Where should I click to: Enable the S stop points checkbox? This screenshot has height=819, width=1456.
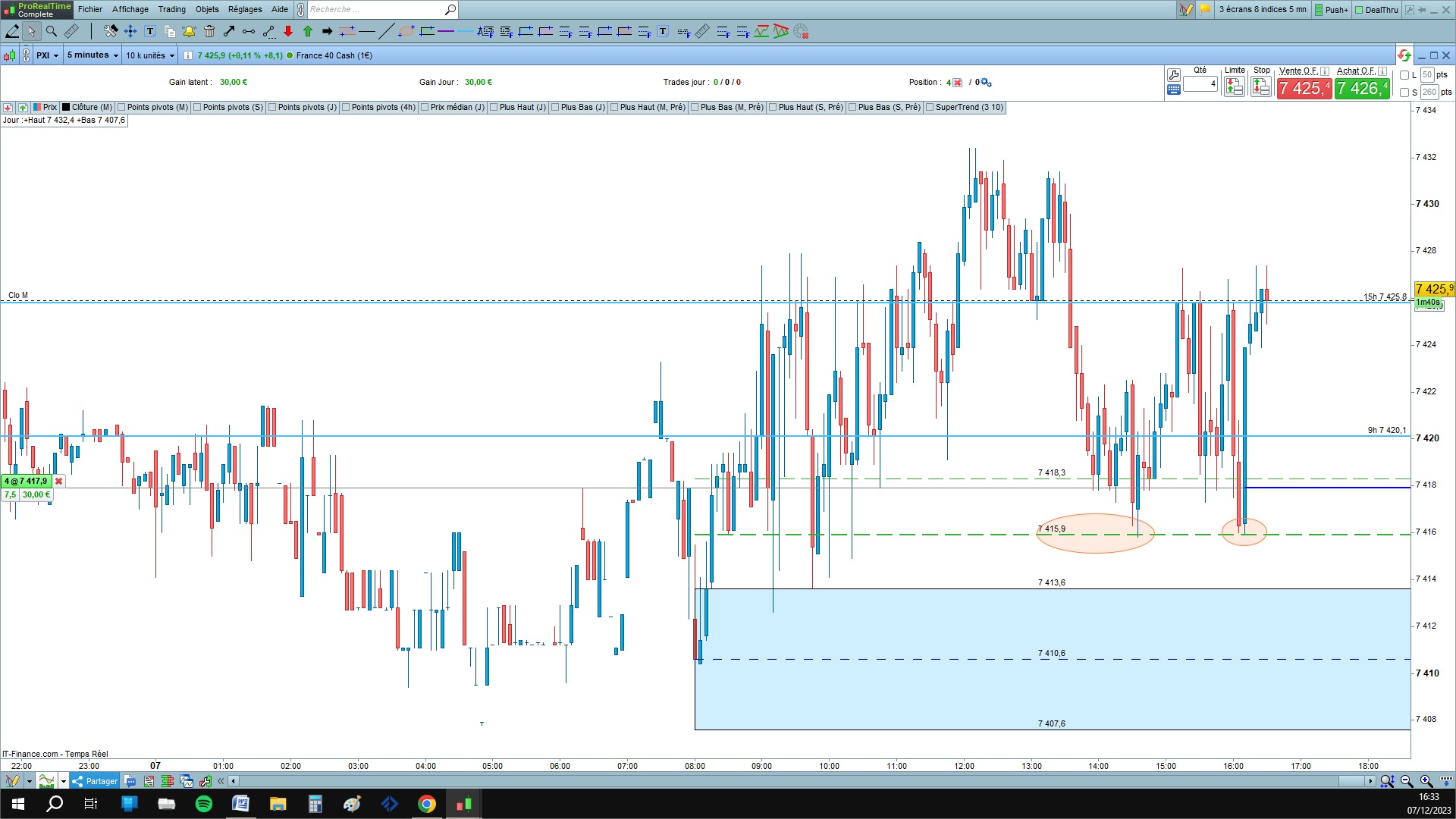1404,93
